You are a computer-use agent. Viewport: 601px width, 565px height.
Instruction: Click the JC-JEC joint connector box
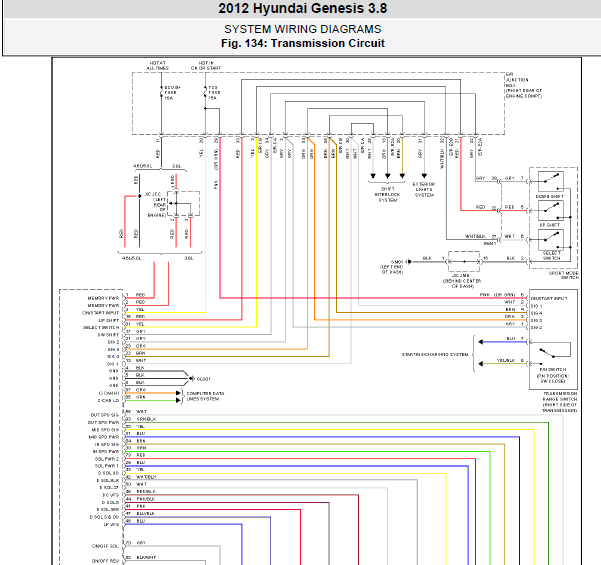coord(184,204)
